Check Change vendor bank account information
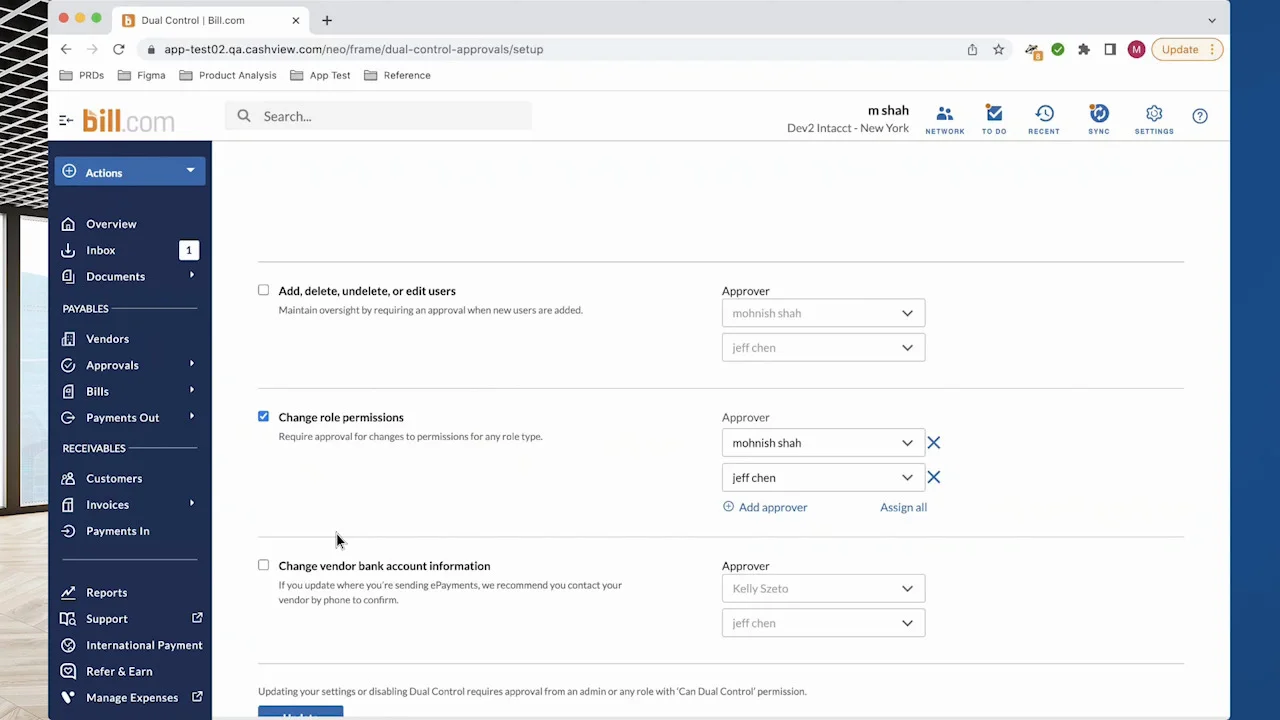1280x720 pixels. [263, 565]
